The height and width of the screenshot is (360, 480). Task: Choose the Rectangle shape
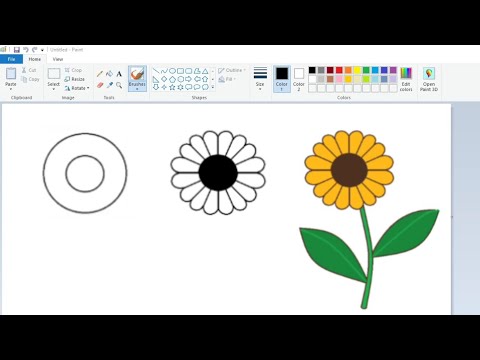(180, 71)
